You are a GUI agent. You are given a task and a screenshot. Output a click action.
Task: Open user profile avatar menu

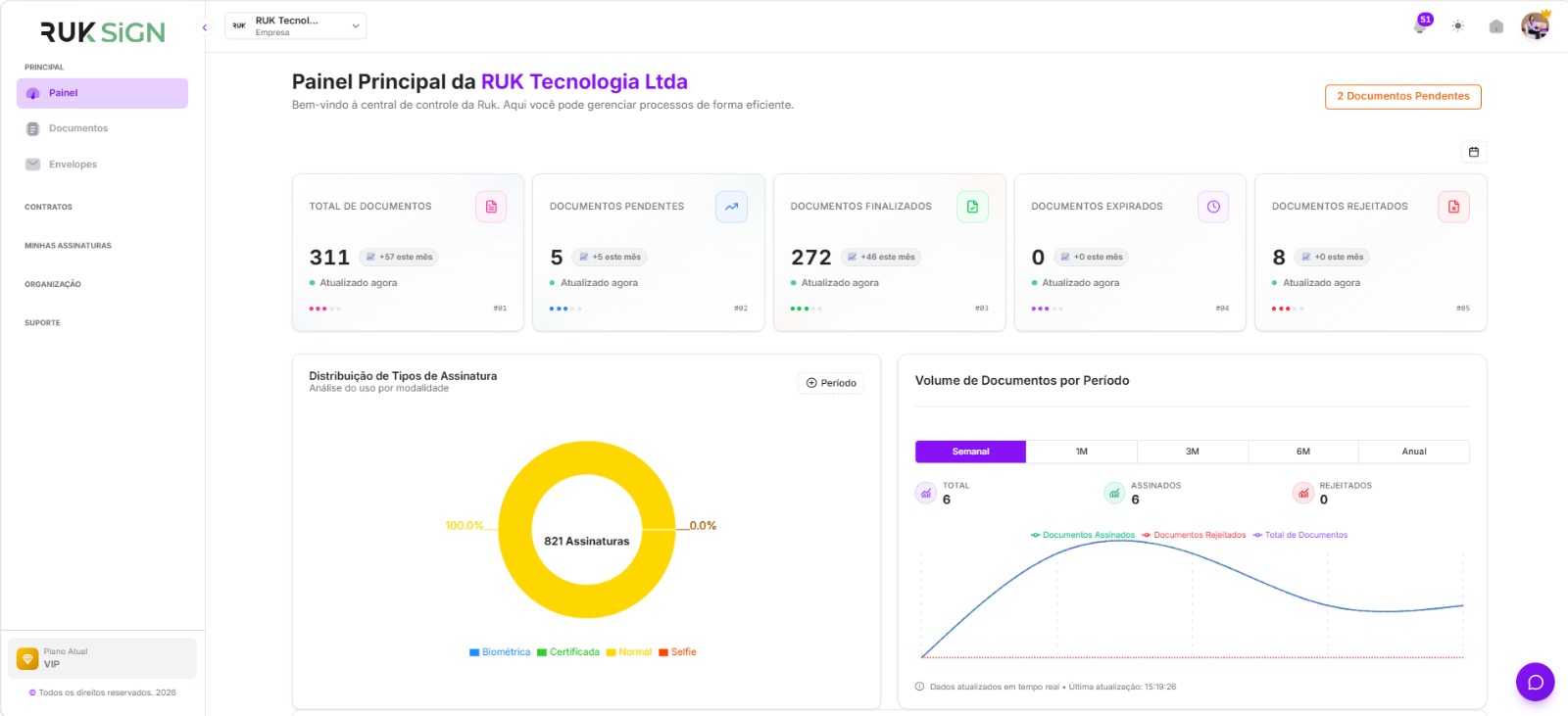1536,26
